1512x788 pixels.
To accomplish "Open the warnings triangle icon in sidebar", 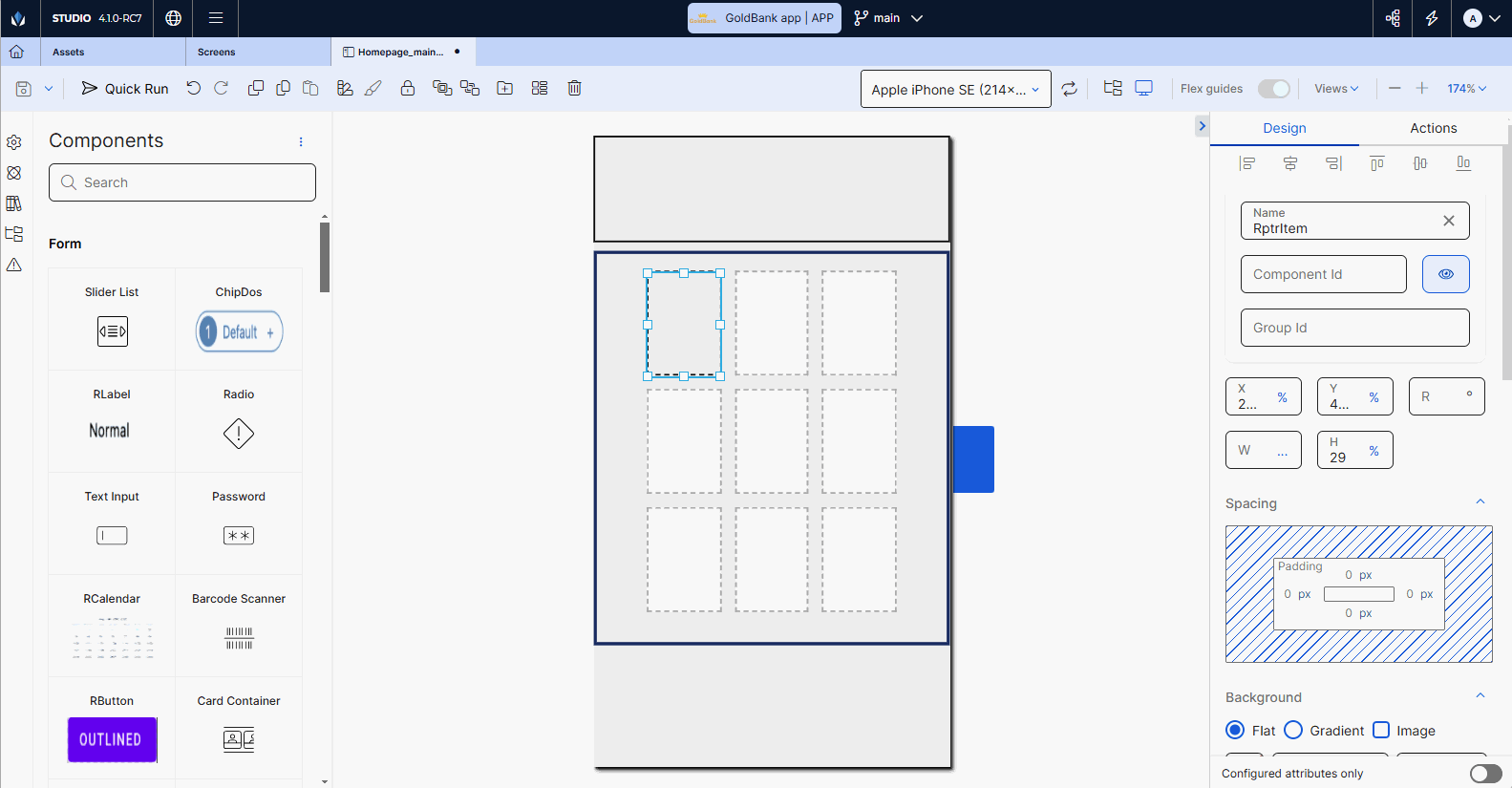I will [x=14, y=265].
